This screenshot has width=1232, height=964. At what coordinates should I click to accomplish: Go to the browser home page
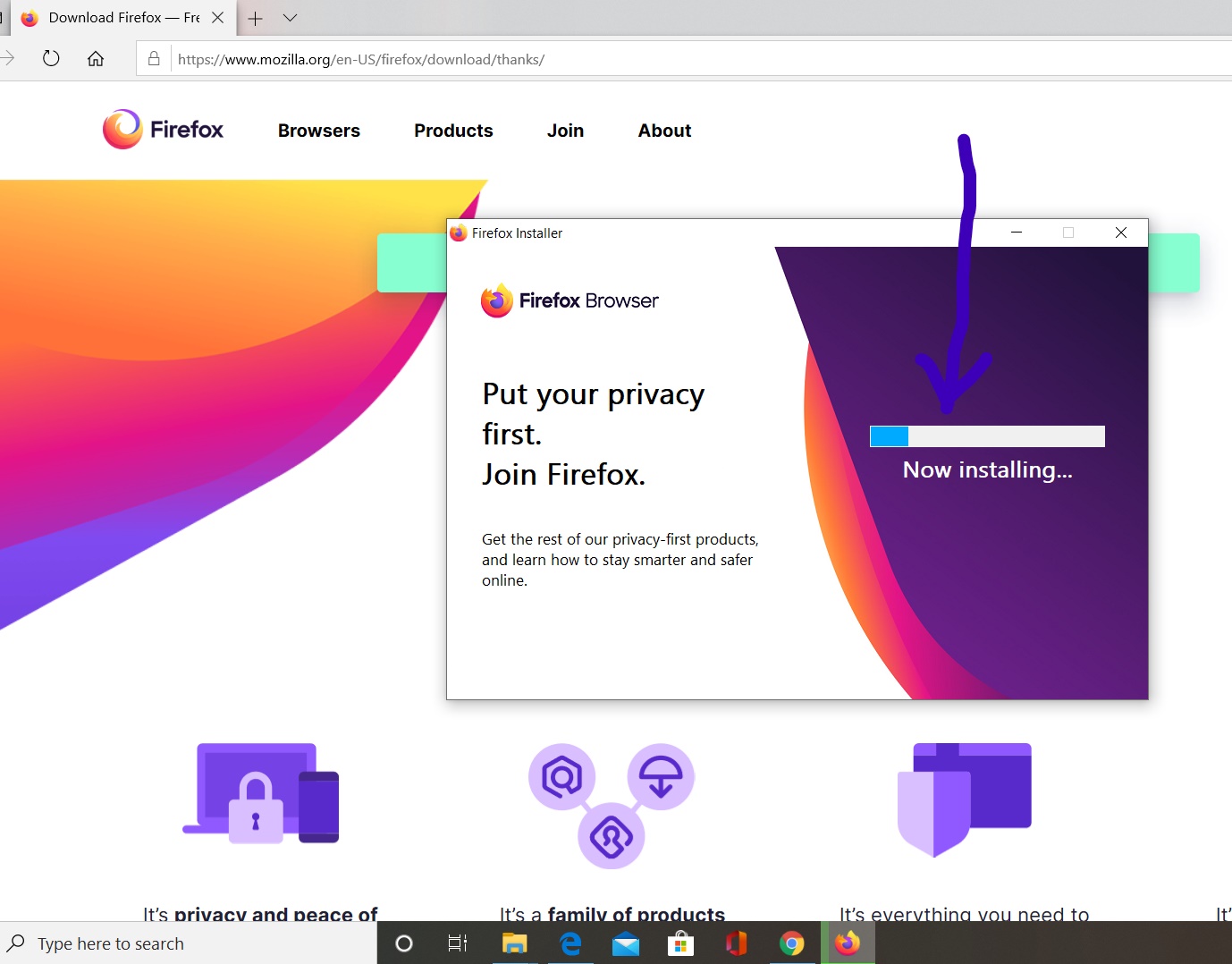(96, 59)
